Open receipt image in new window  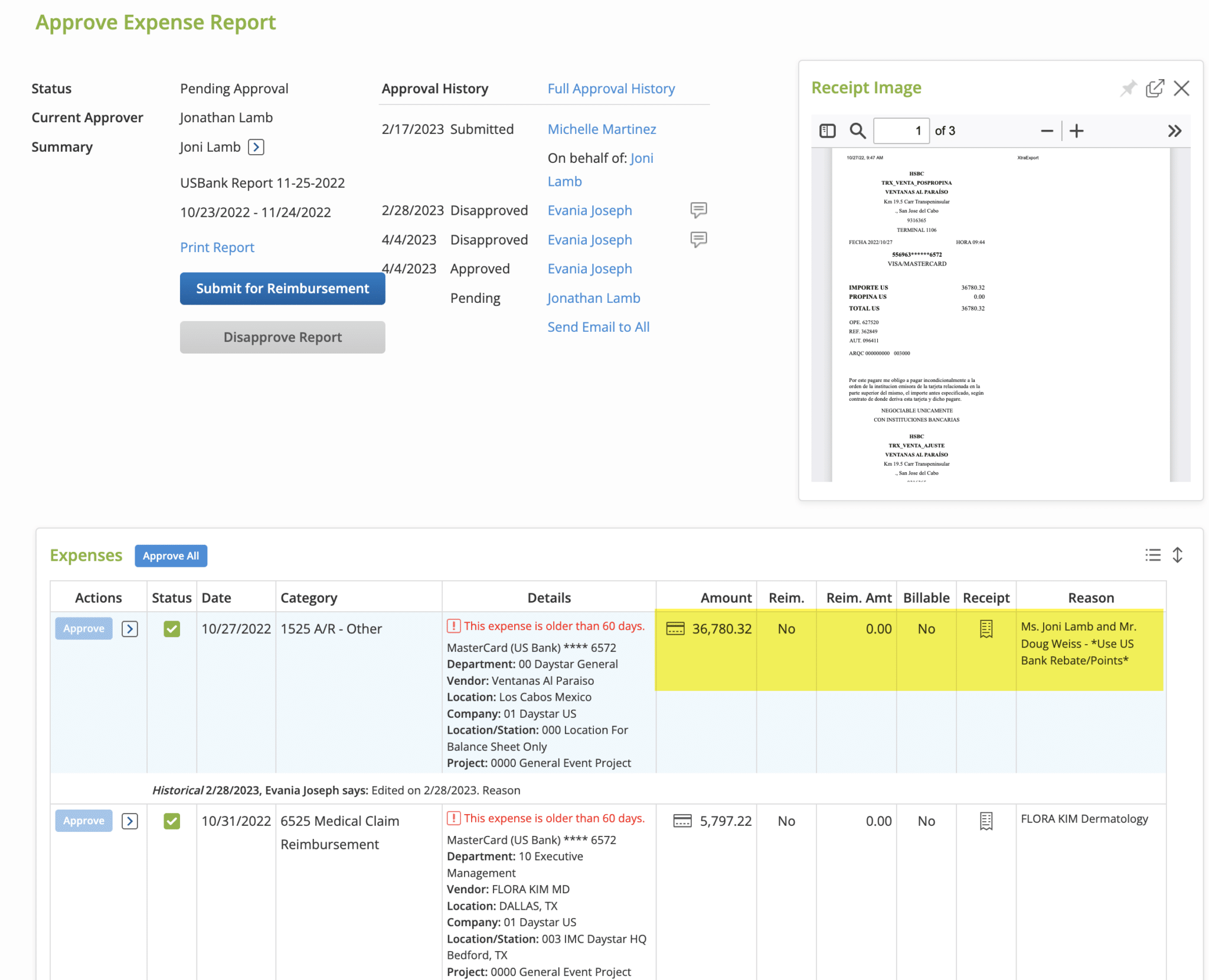tap(1155, 89)
